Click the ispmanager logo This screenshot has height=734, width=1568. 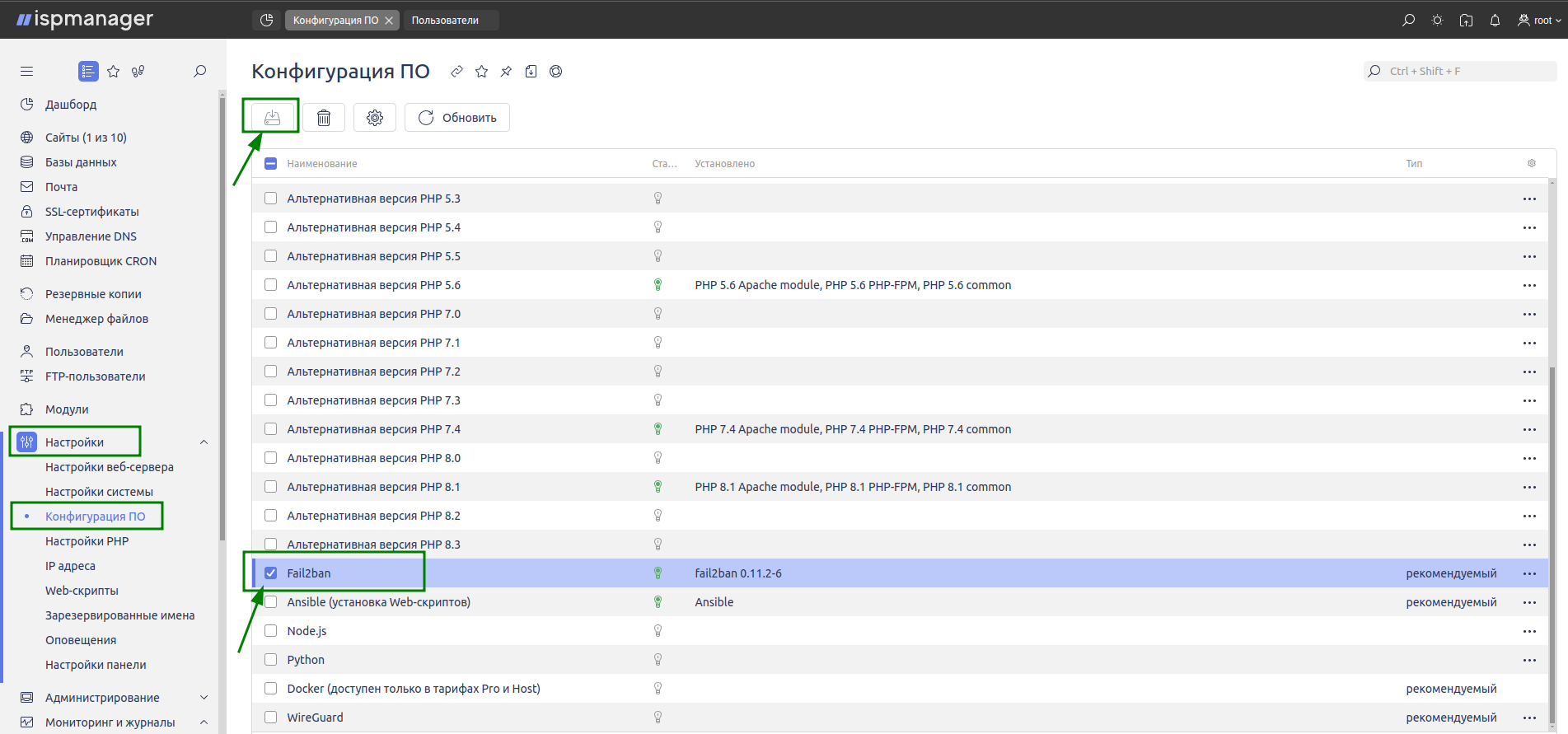(x=84, y=19)
